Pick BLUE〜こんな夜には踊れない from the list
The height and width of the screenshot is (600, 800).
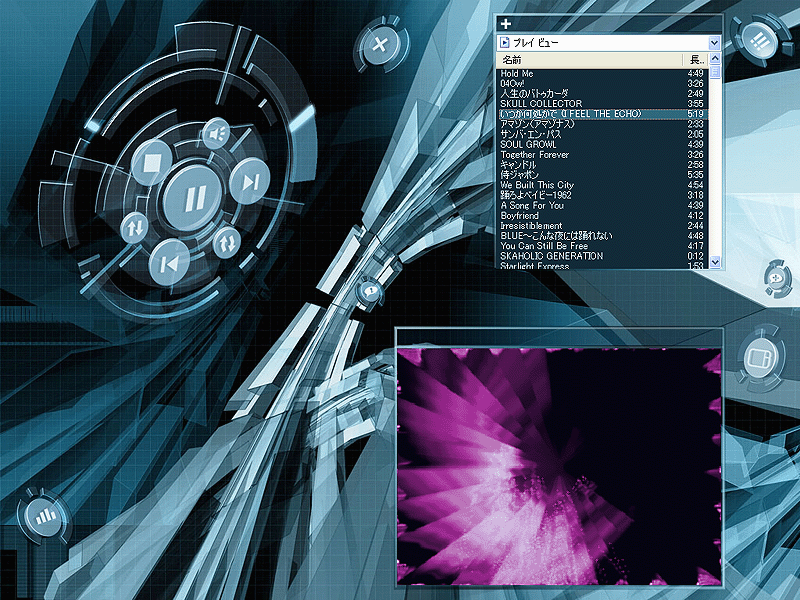pos(603,236)
